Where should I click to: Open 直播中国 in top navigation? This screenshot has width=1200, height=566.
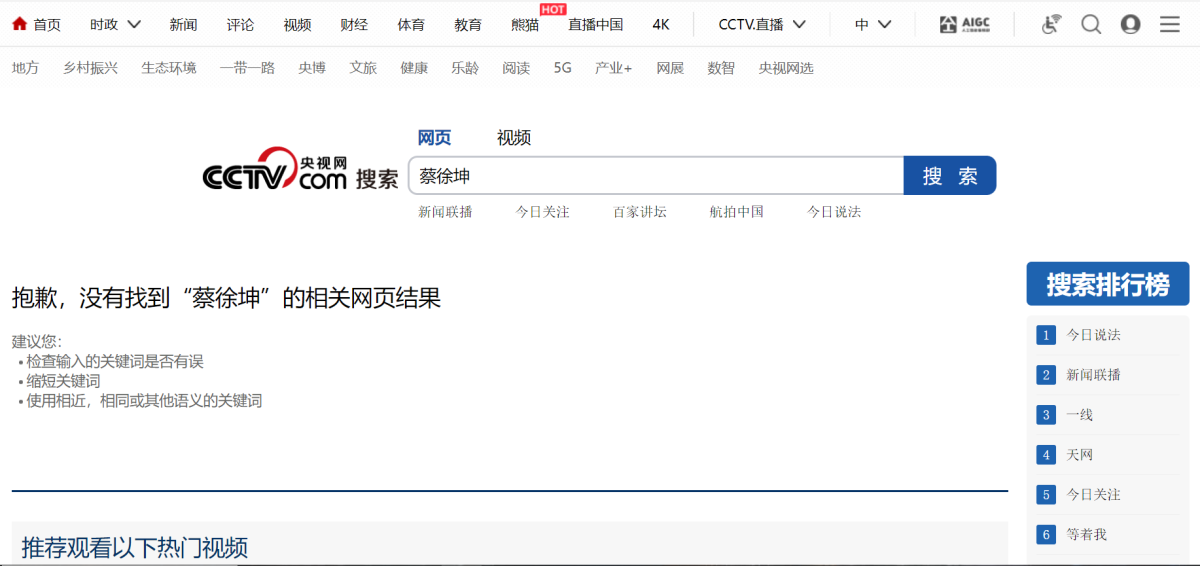(595, 24)
